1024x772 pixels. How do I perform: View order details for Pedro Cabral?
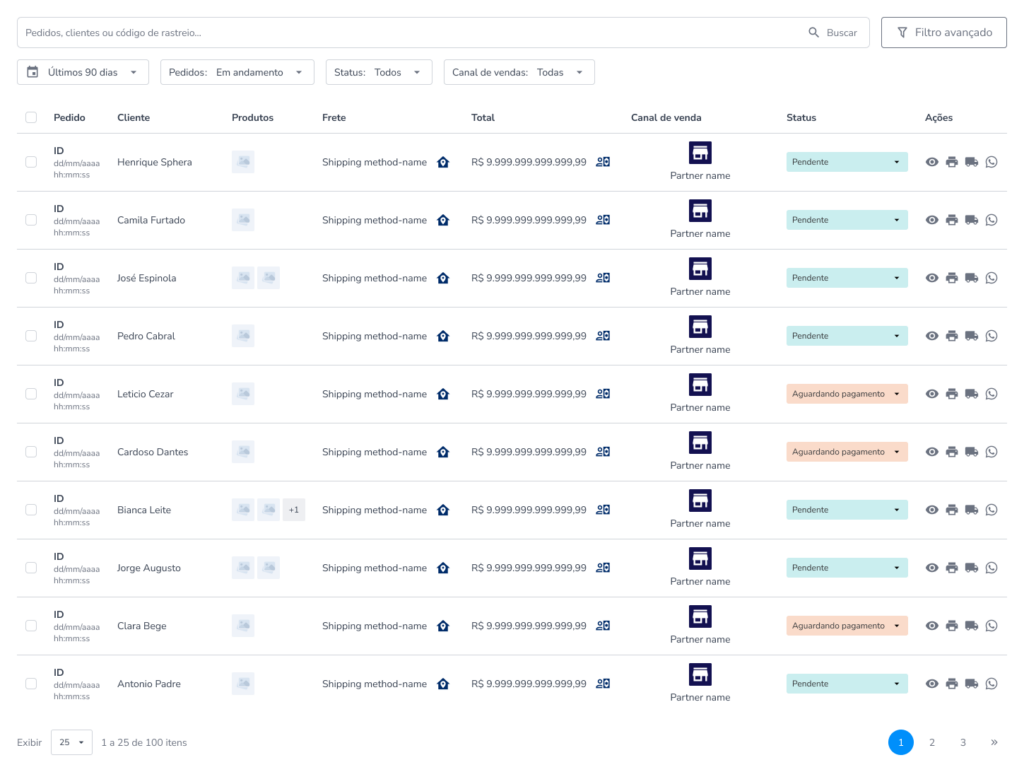coord(931,336)
